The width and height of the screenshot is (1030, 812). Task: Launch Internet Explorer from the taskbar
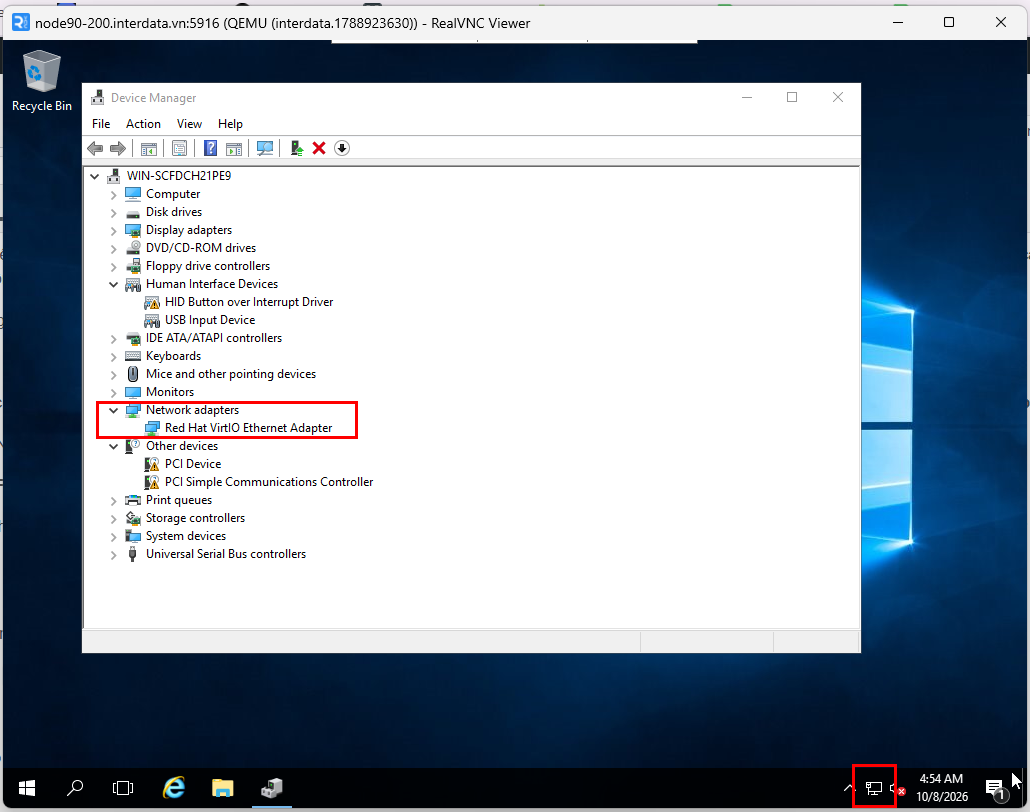tap(173, 788)
